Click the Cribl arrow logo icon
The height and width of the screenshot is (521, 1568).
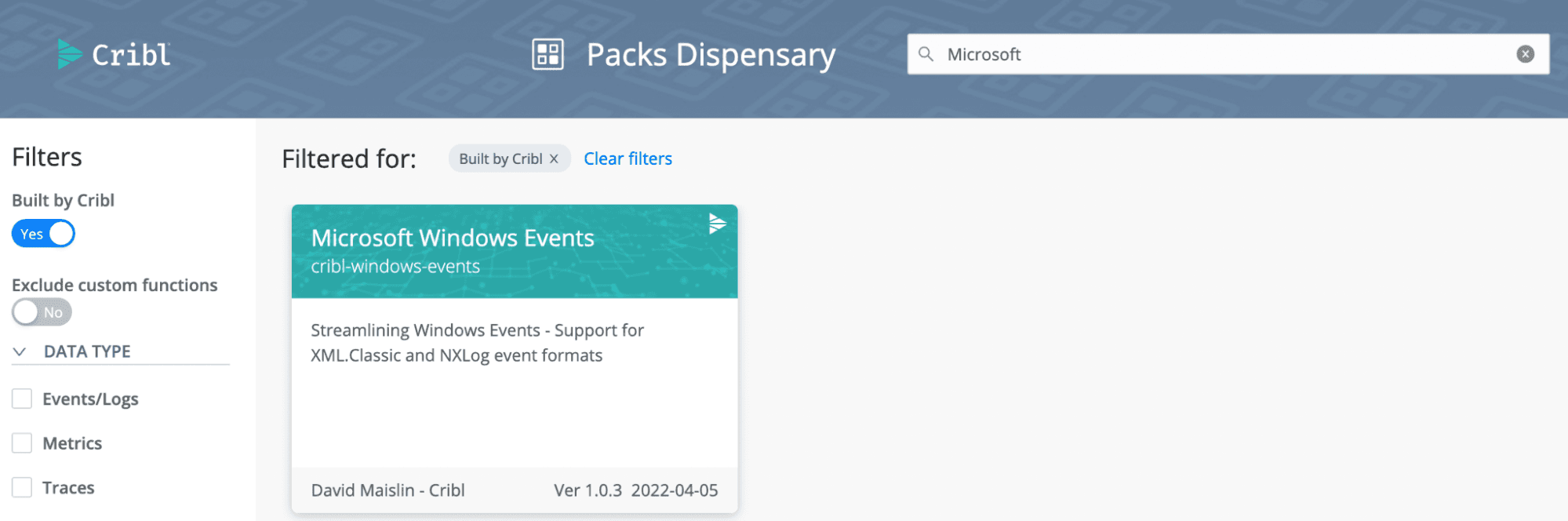(x=69, y=54)
